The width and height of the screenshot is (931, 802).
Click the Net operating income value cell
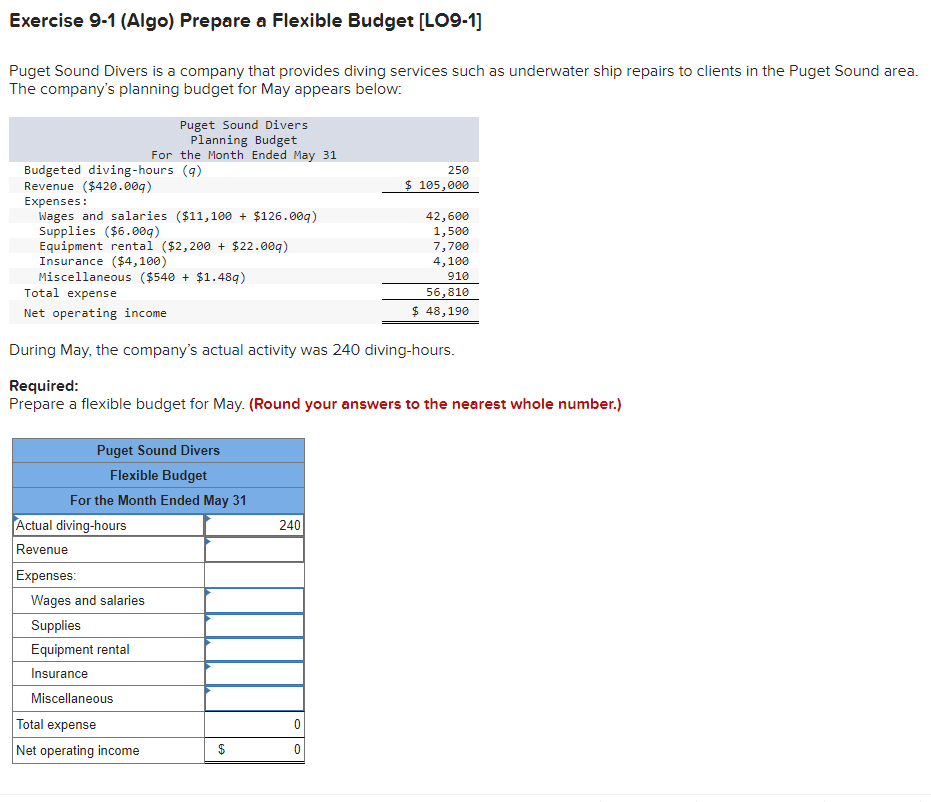pos(254,750)
